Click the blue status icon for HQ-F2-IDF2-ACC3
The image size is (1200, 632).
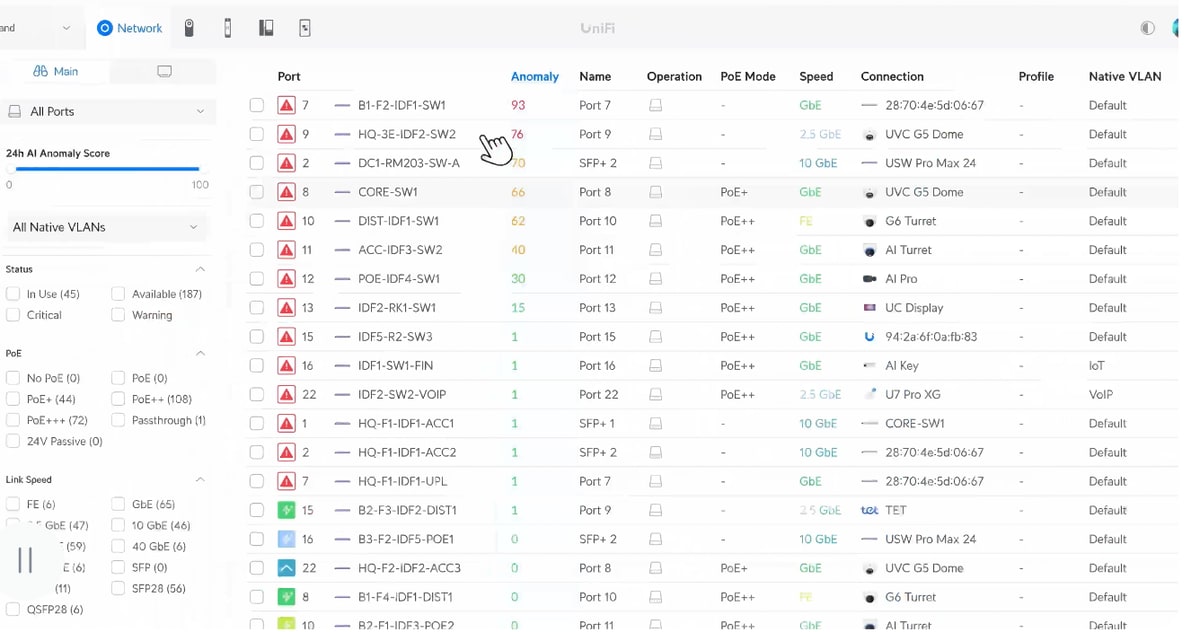[287, 568]
